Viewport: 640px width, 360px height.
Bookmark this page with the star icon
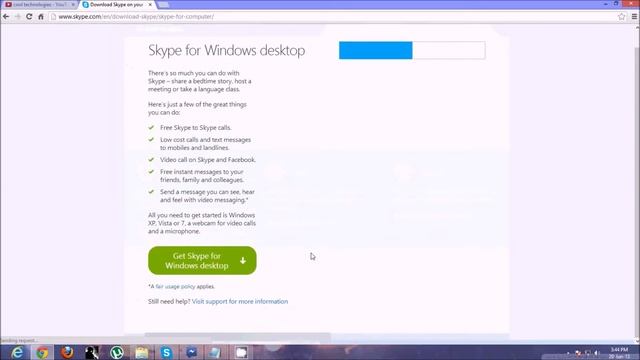point(621,17)
